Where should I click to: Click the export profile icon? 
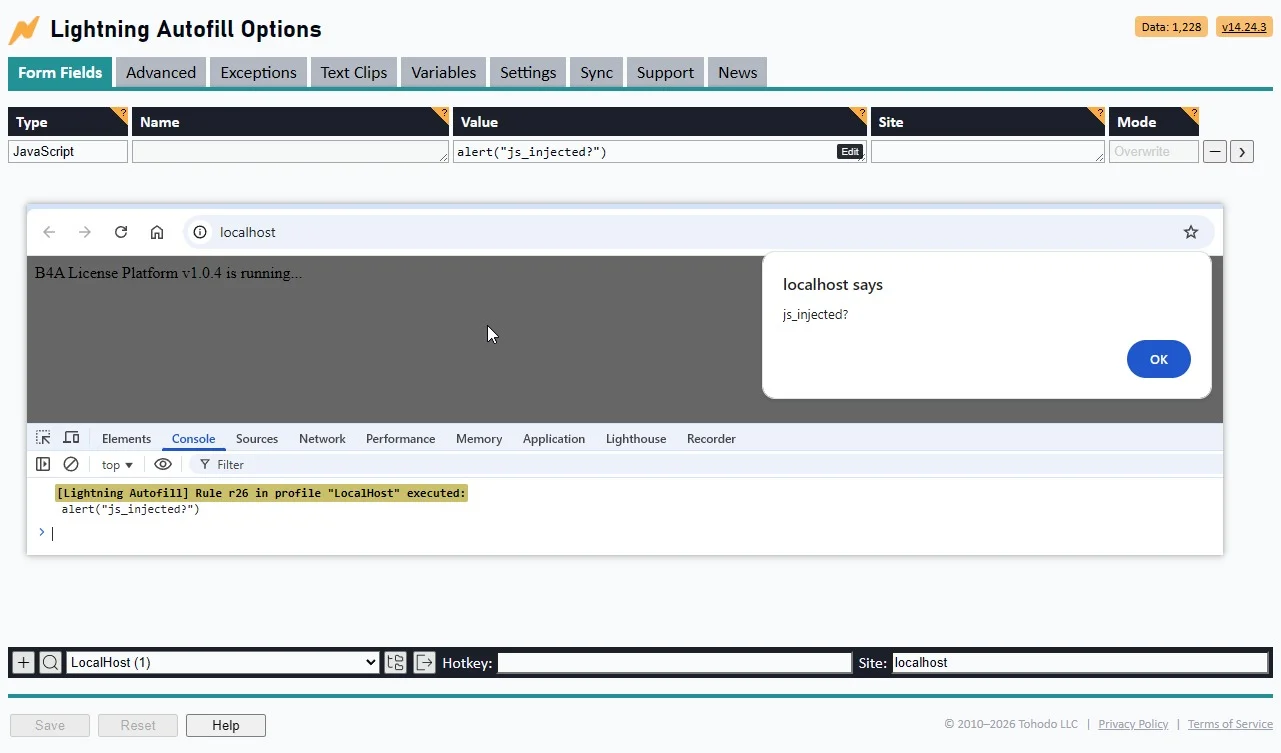(425, 662)
